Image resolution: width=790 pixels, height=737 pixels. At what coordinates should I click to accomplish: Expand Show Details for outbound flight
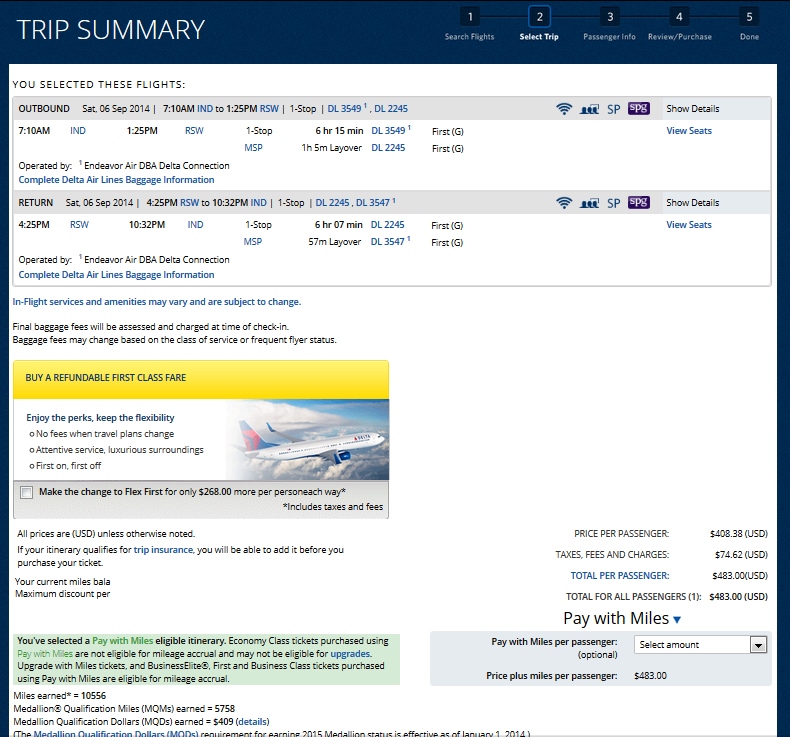692,109
